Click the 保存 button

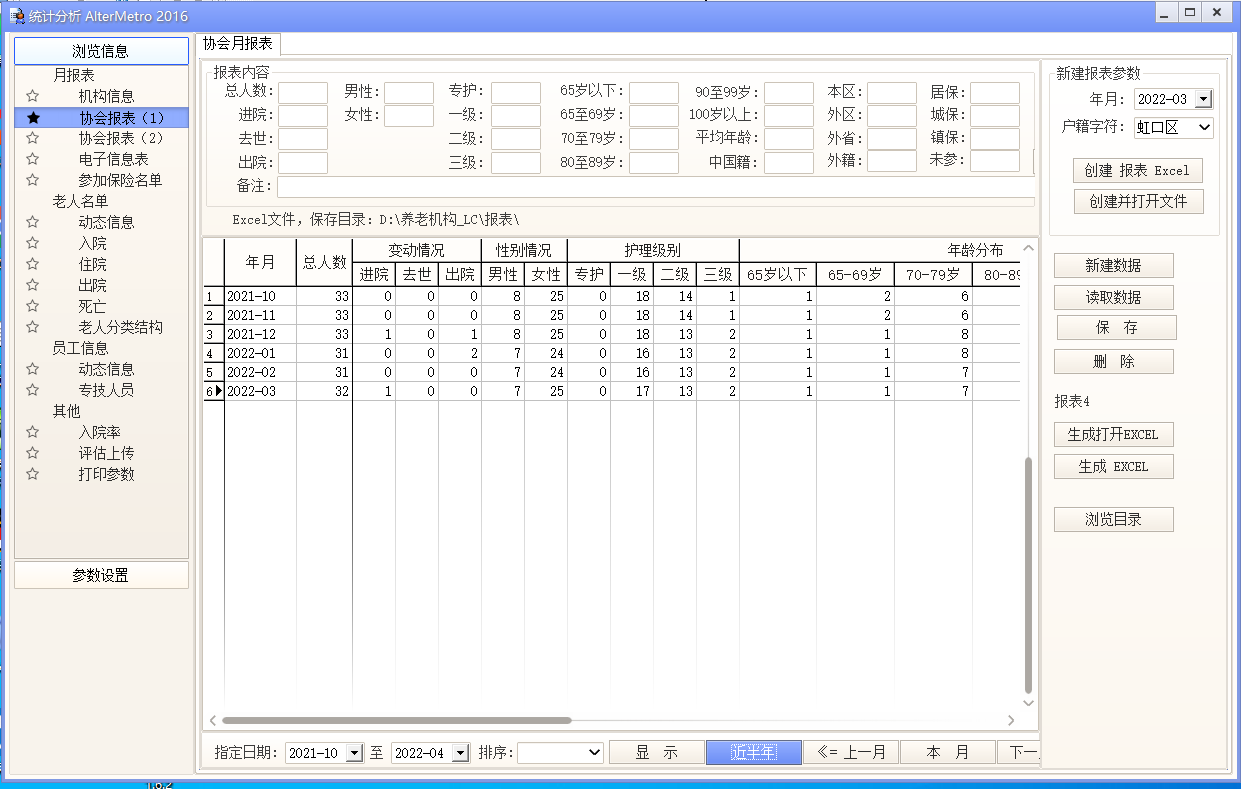(x=1116, y=327)
